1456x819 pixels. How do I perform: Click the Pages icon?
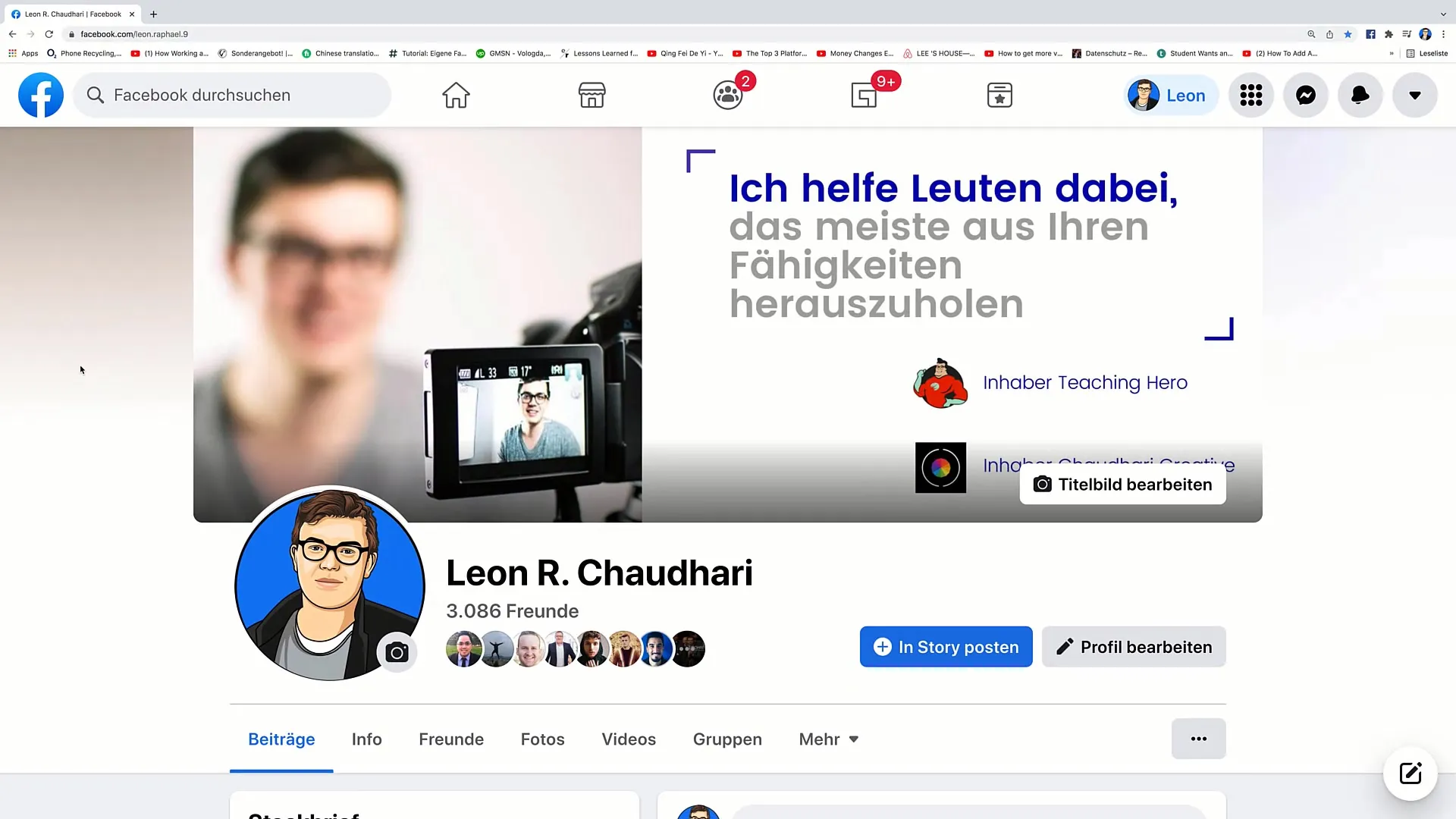999,94
